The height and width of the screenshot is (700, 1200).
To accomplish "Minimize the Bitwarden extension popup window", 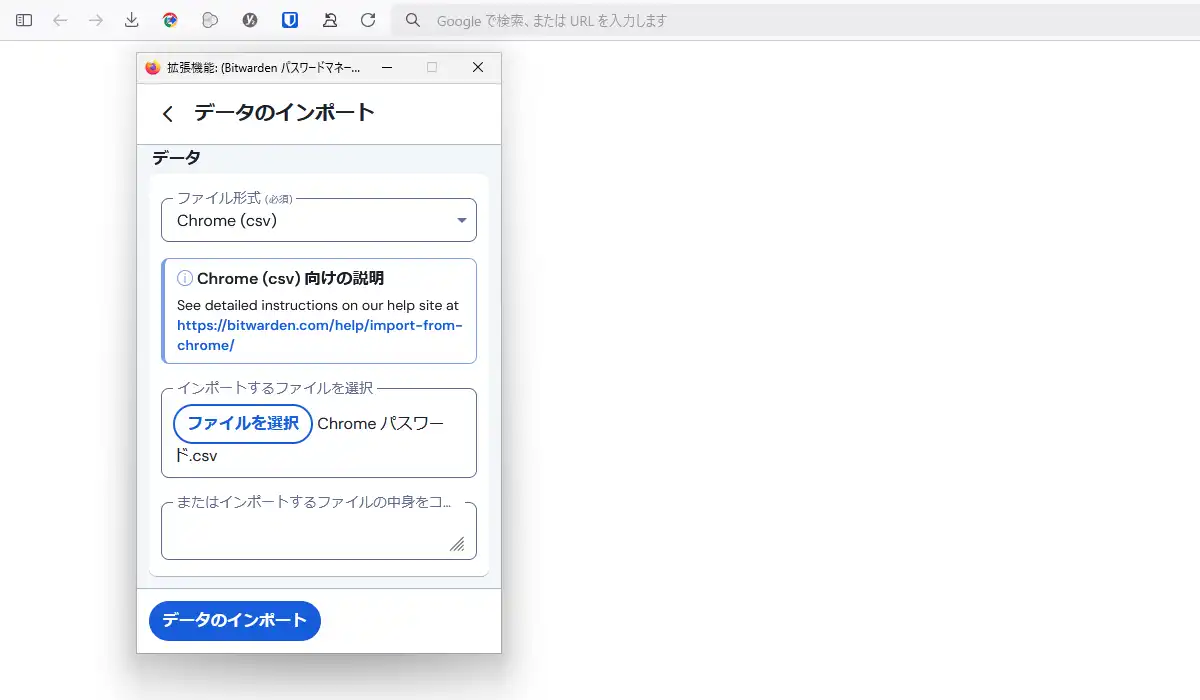I will [x=387, y=67].
